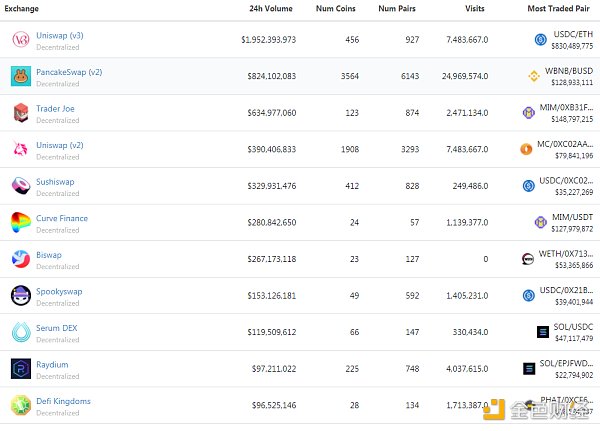The width and height of the screenshot is (600, 431).
Task: Click the Trader Joe logo icon
Action: pyautogui.click(x=21, y=113)
